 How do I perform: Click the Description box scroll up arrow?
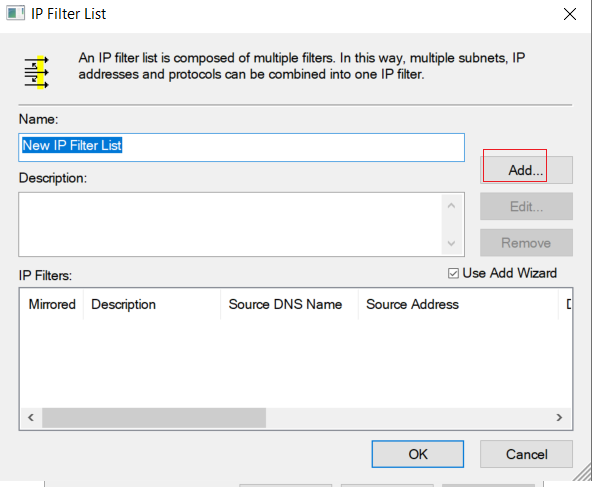point(451,206)
